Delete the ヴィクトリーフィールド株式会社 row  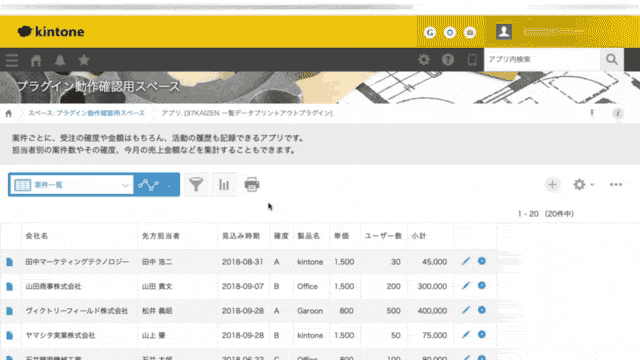(482, 310)
